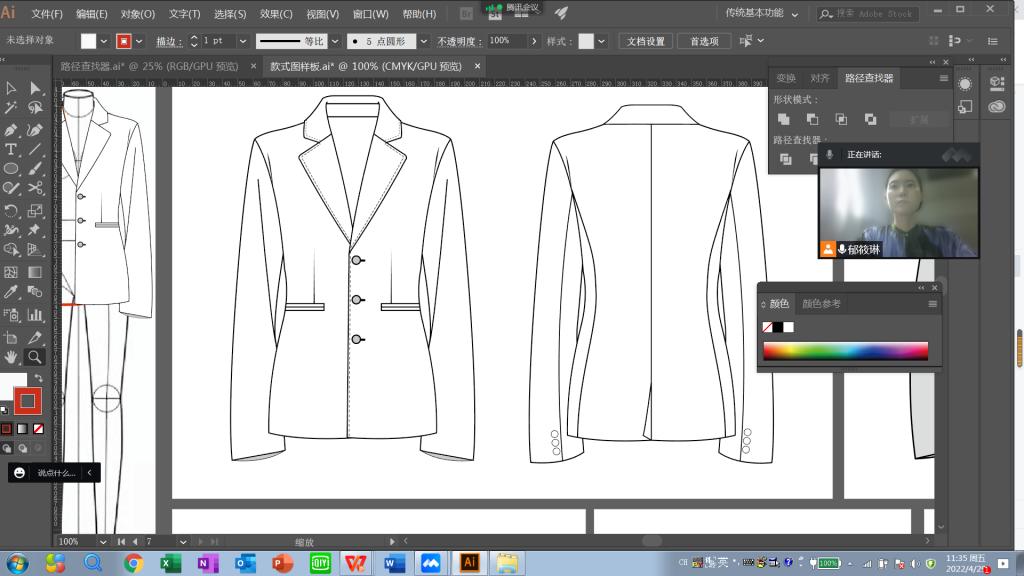Select the Type tool
1024x576 pixels.
pyautogui.click(x=11, y=149)
